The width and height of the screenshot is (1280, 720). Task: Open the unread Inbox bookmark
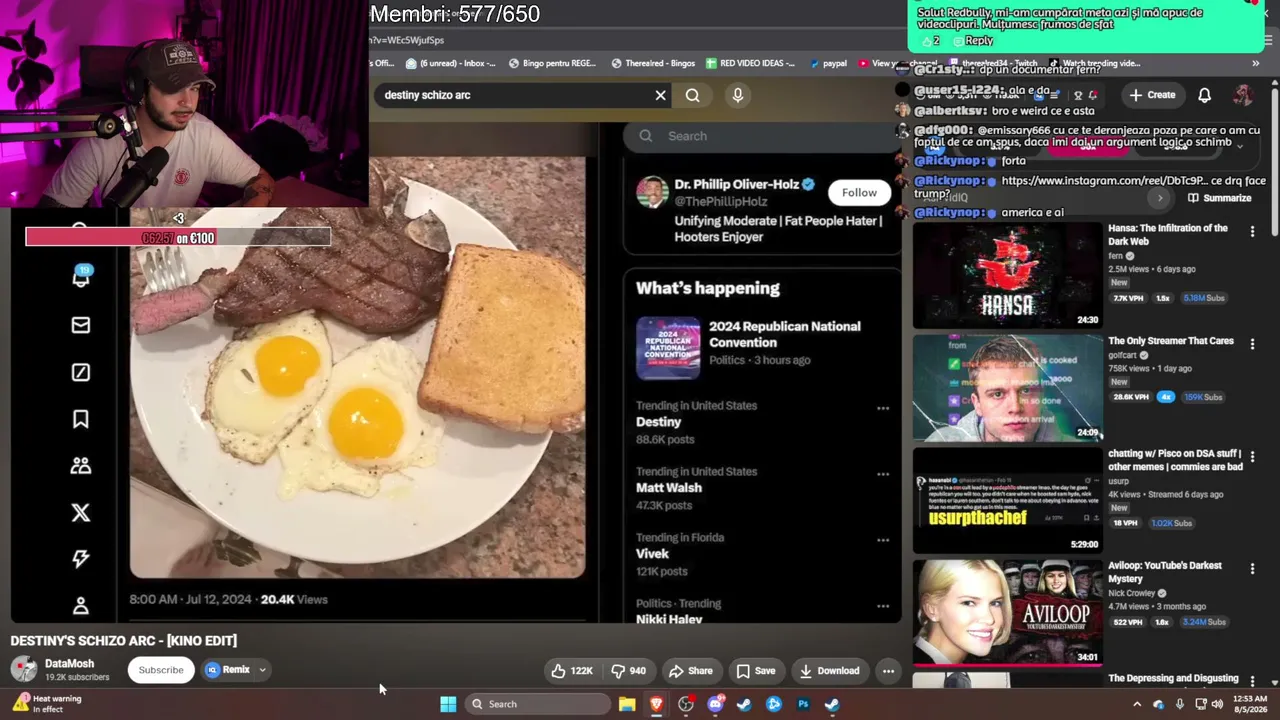coord(450,63)
